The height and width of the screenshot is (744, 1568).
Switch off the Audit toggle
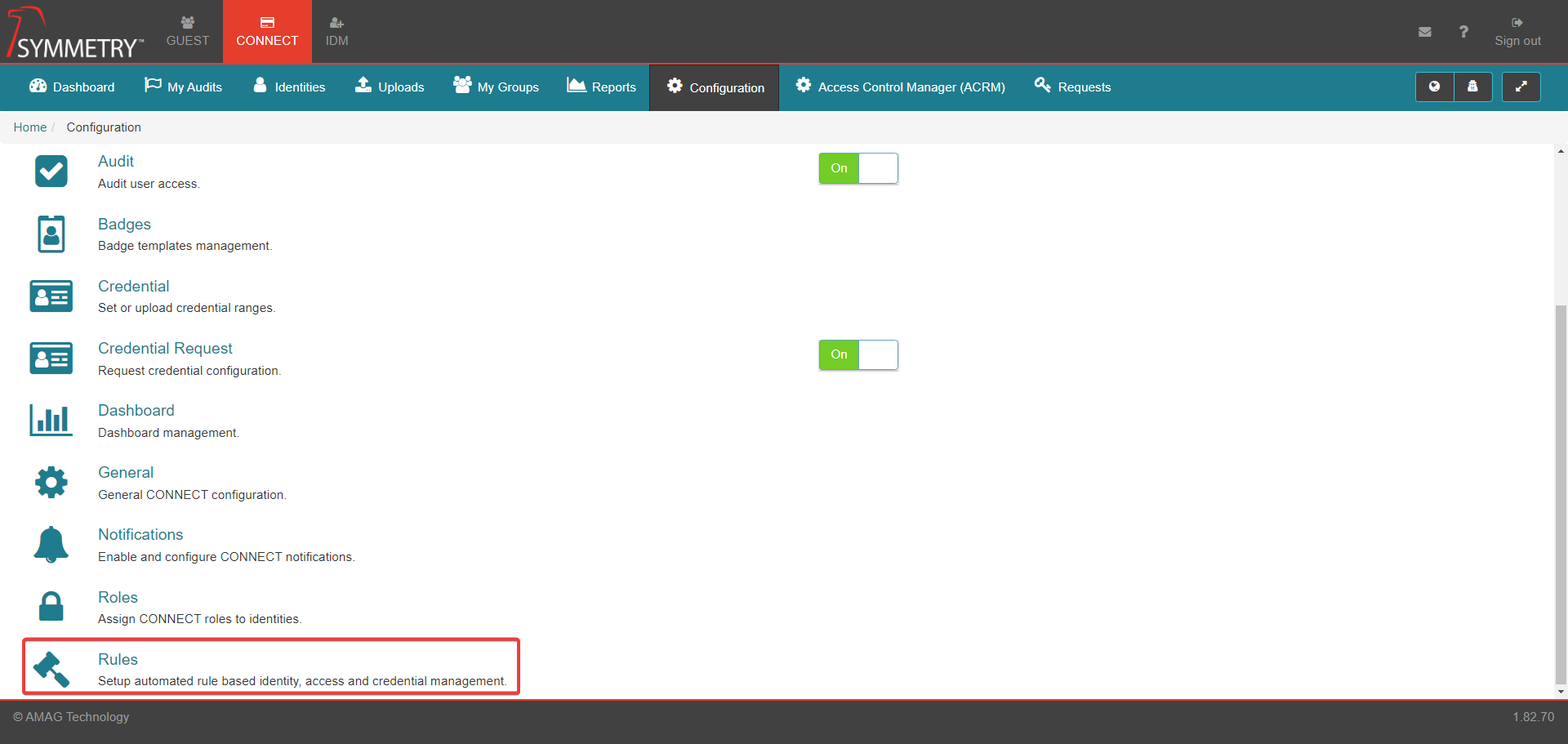(x=858, y=168)
